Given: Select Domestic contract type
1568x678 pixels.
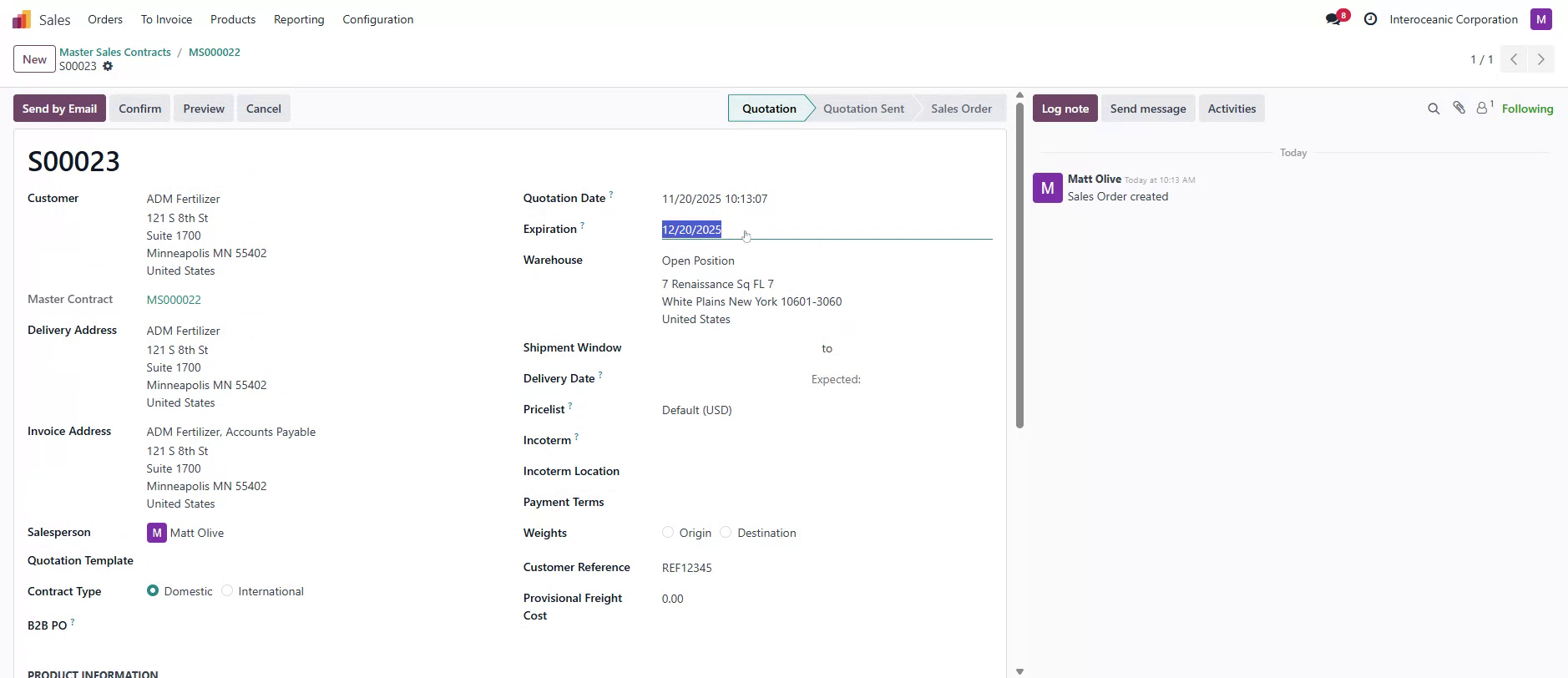Looking at the screenshot, I should (x=153, y=590).
